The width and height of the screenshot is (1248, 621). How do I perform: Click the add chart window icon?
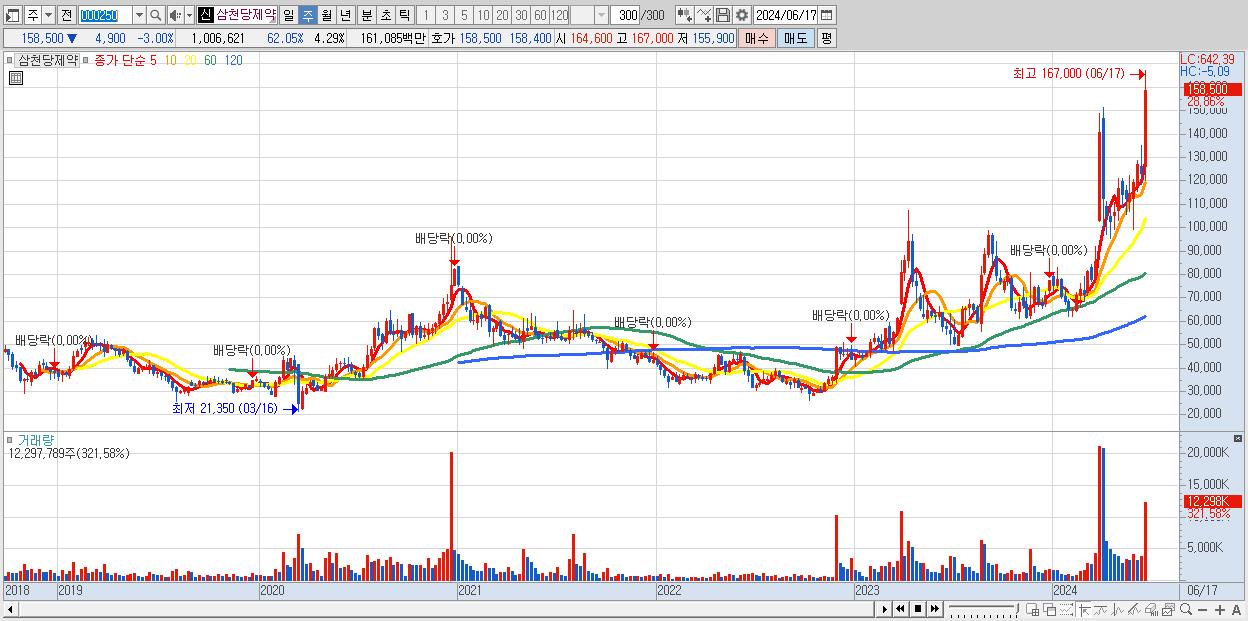(x=1032, y=610)
